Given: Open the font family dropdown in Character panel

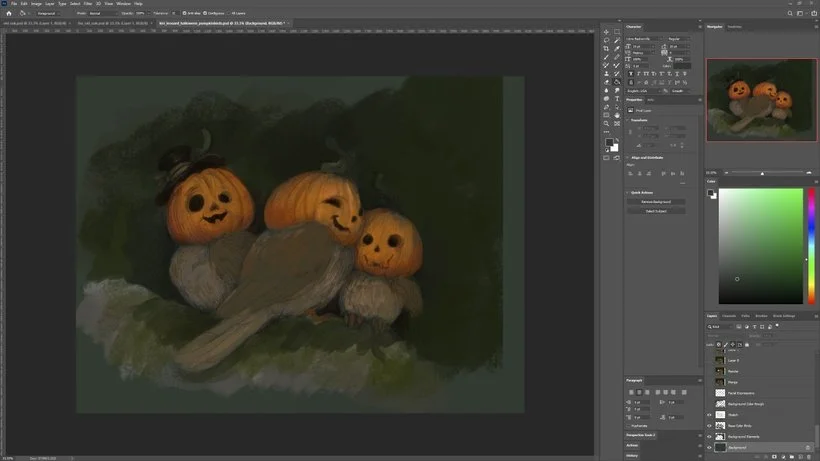Looking at the screenshot, I should click(x=643, y=39).
